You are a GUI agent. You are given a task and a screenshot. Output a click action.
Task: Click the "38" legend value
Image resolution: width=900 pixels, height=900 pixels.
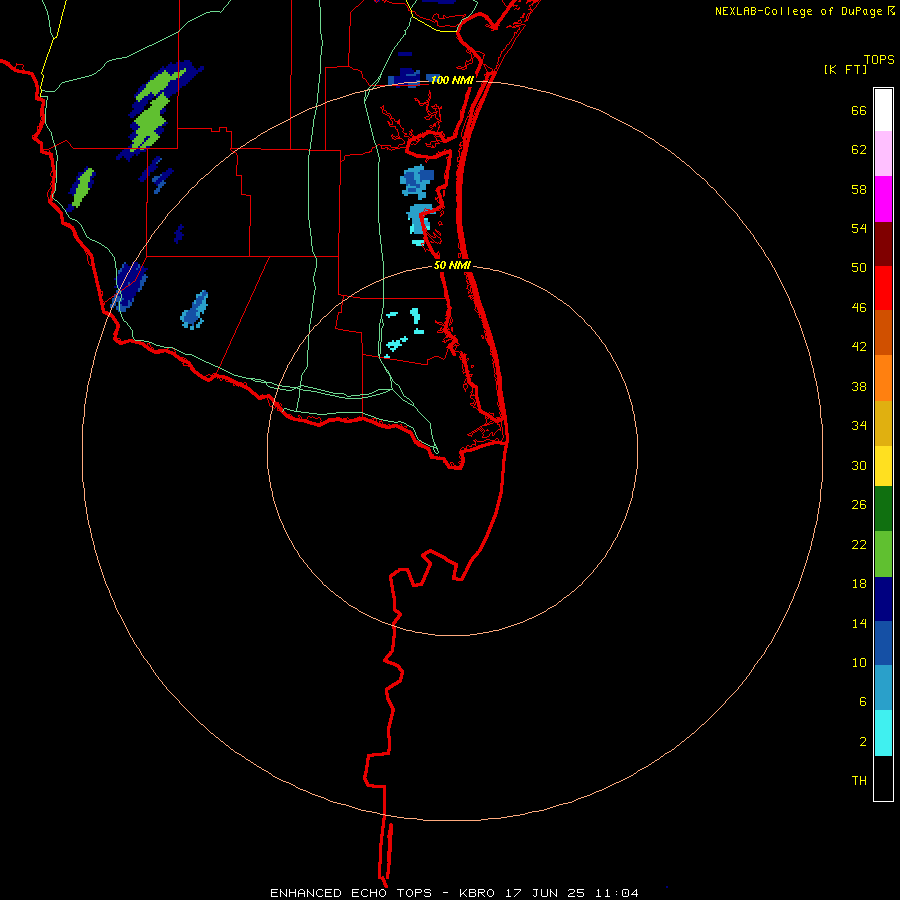point(859,386)
